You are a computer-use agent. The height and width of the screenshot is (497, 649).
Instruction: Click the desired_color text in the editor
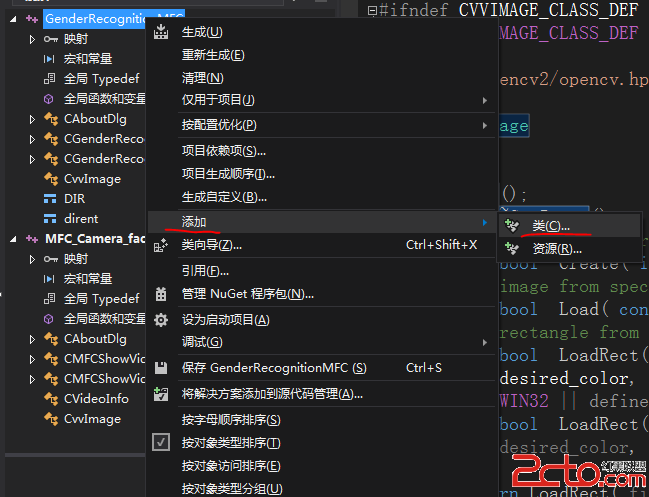click(564, 379)
